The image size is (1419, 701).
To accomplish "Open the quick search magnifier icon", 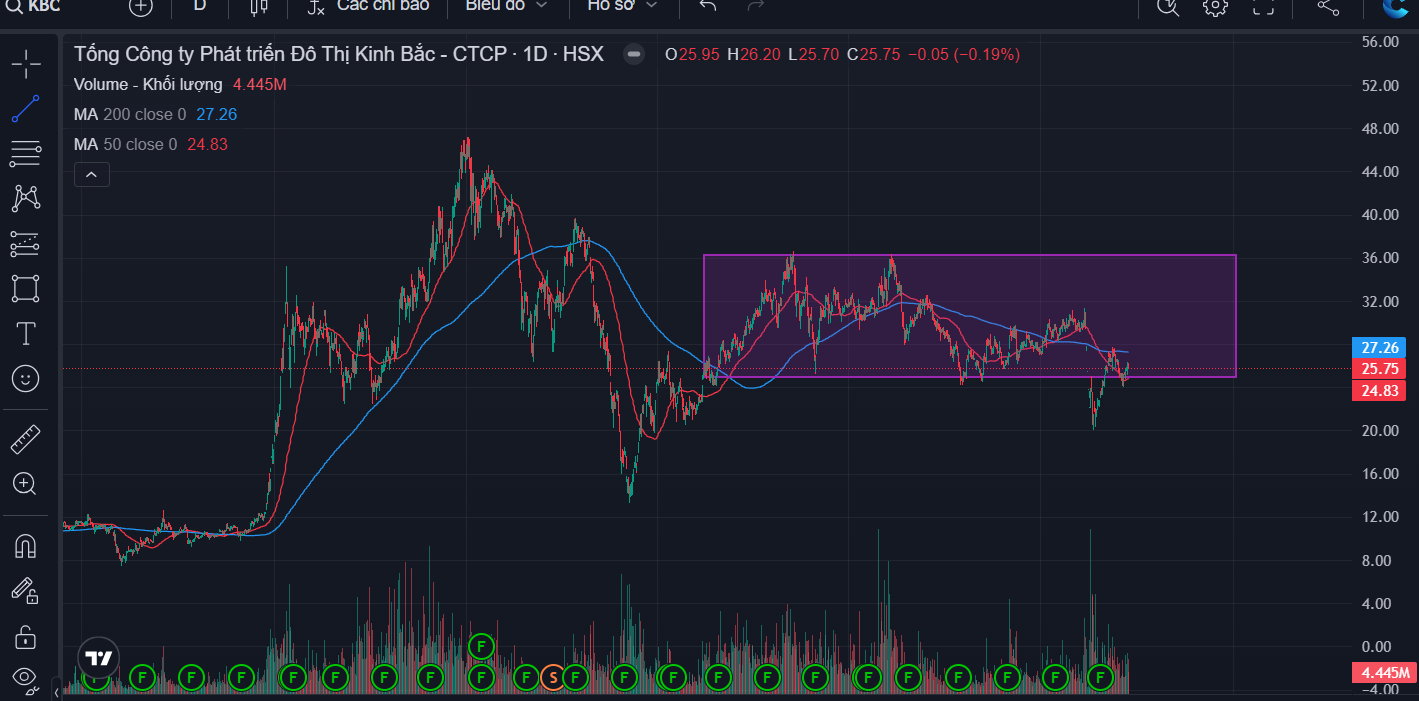I will [x=1168, y=6].
